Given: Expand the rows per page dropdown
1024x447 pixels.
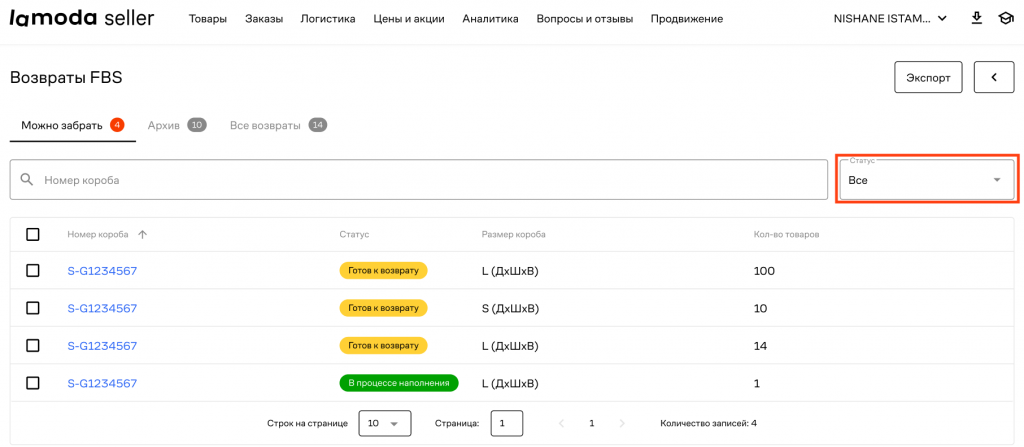Looking at the screenshot, I should pyautogui.click(x=385, y=423).
